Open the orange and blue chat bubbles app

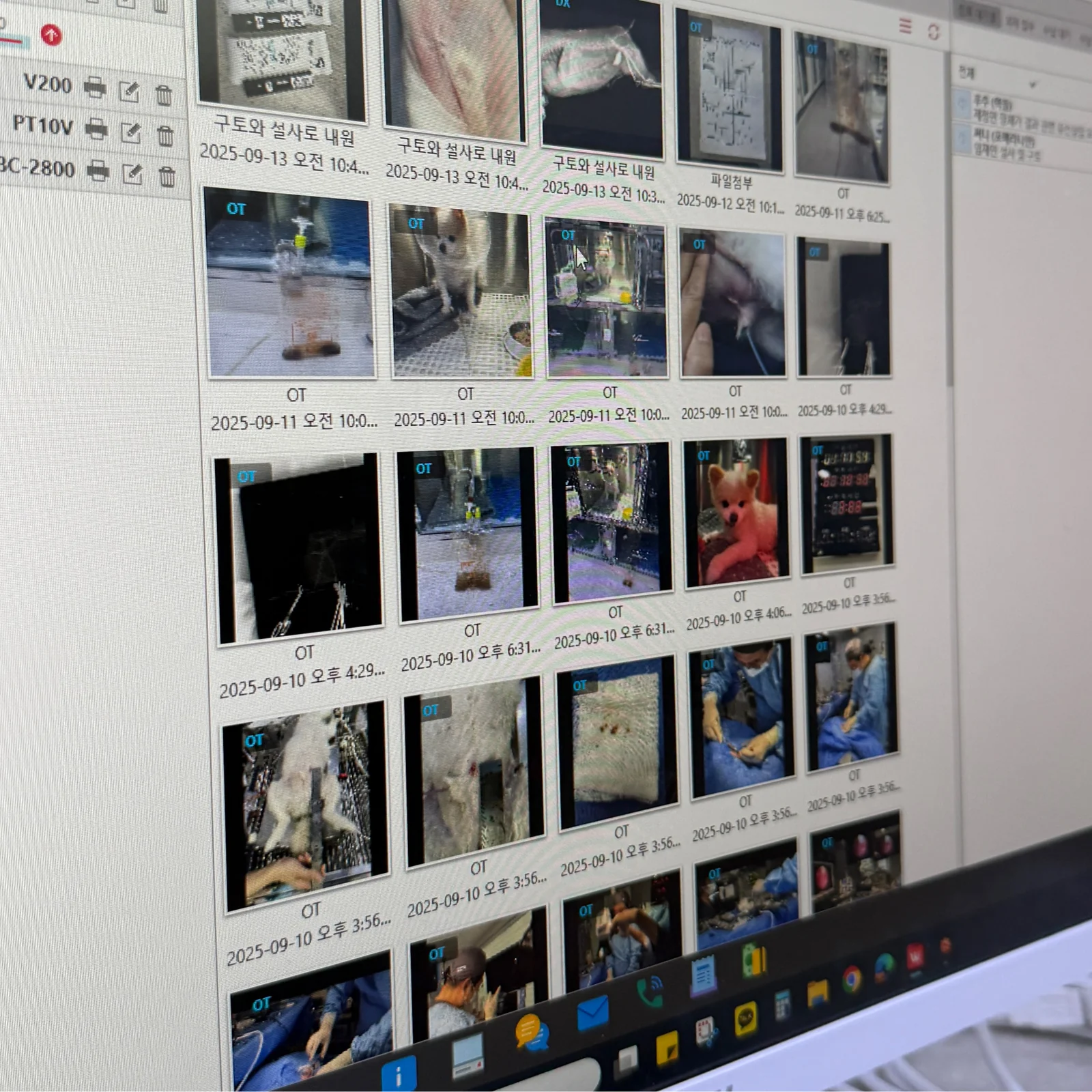[x=532, y=1033]
